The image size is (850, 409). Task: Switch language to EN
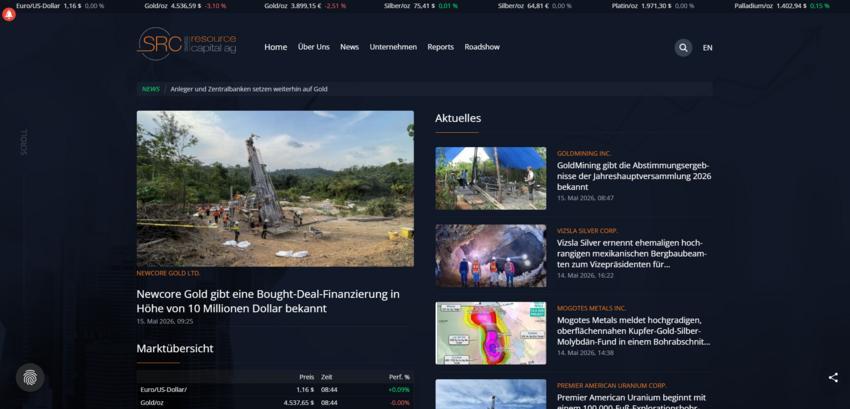[x=707, y=48]
